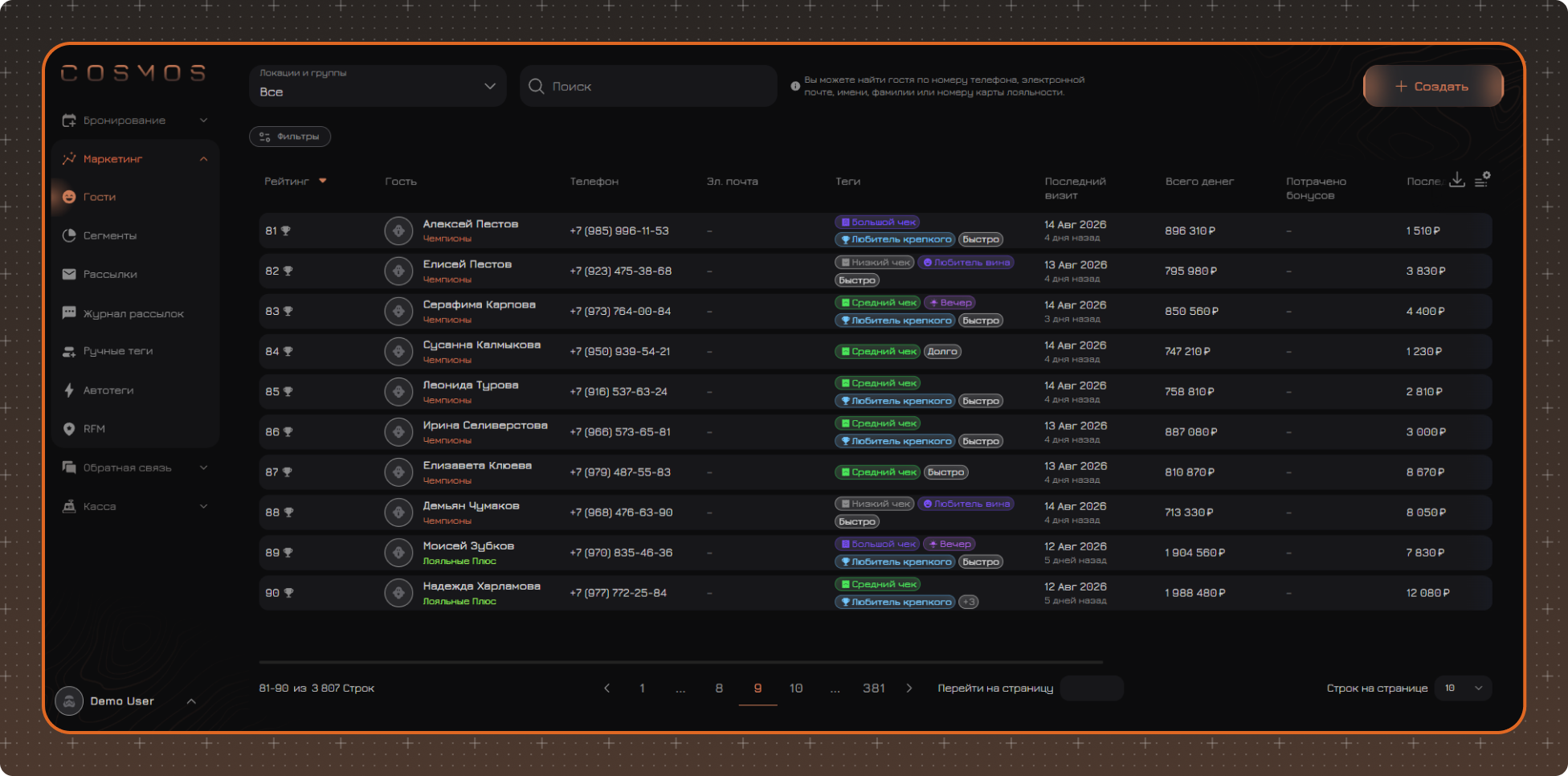Click the Создать button

1433,86
